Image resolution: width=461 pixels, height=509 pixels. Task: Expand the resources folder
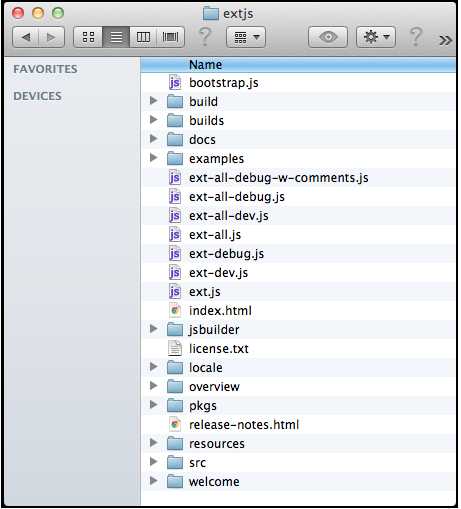pos(153,443)
